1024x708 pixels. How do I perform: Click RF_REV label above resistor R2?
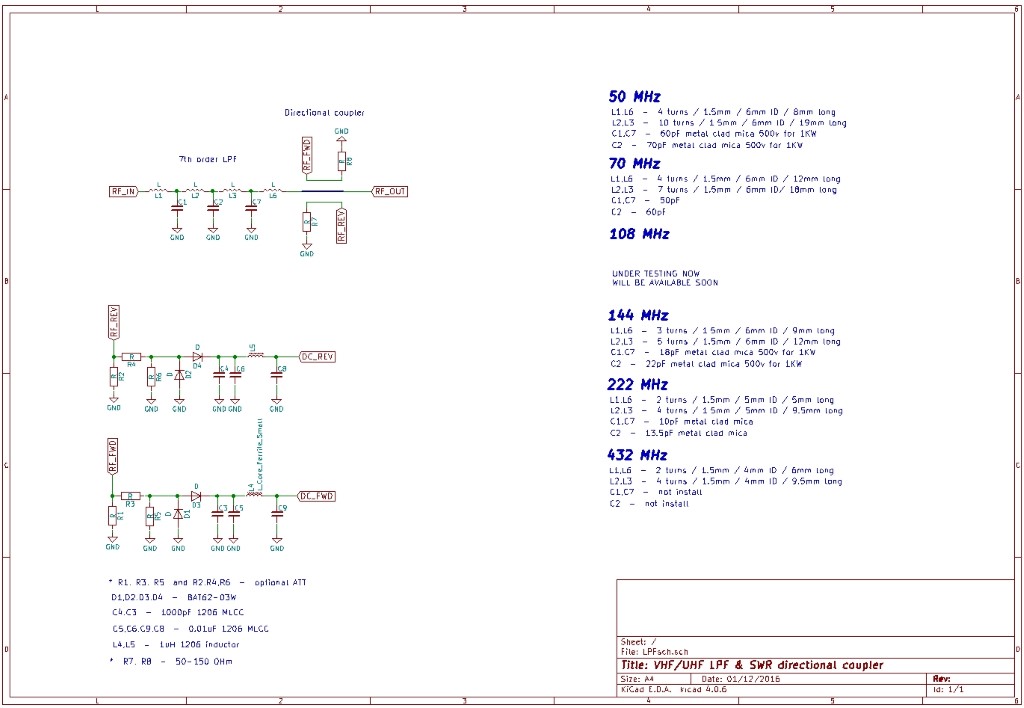(114, 322)
